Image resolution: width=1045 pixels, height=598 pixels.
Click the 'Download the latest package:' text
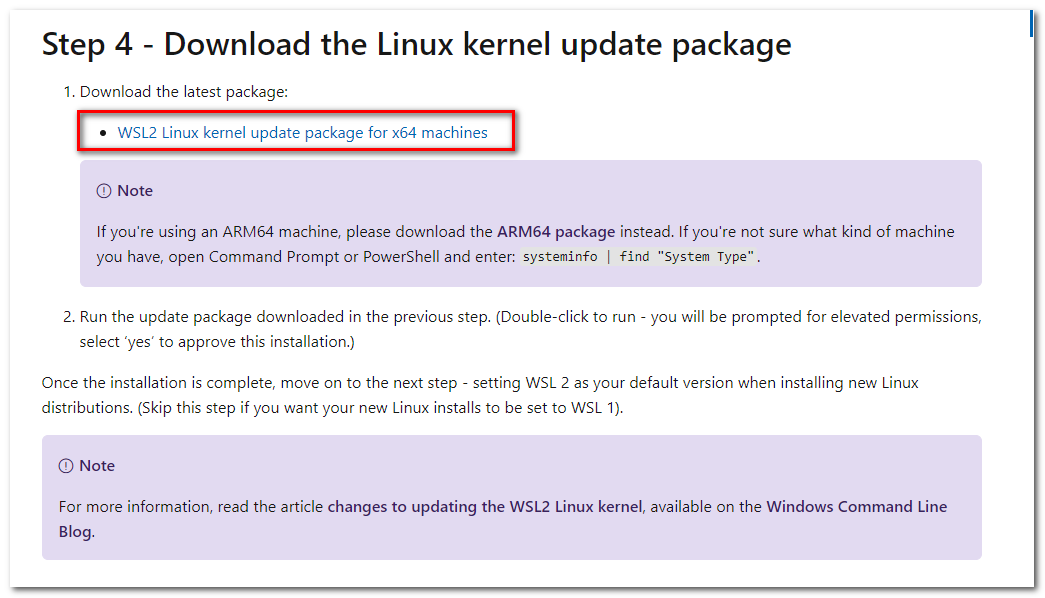click(x=184, y=92)
